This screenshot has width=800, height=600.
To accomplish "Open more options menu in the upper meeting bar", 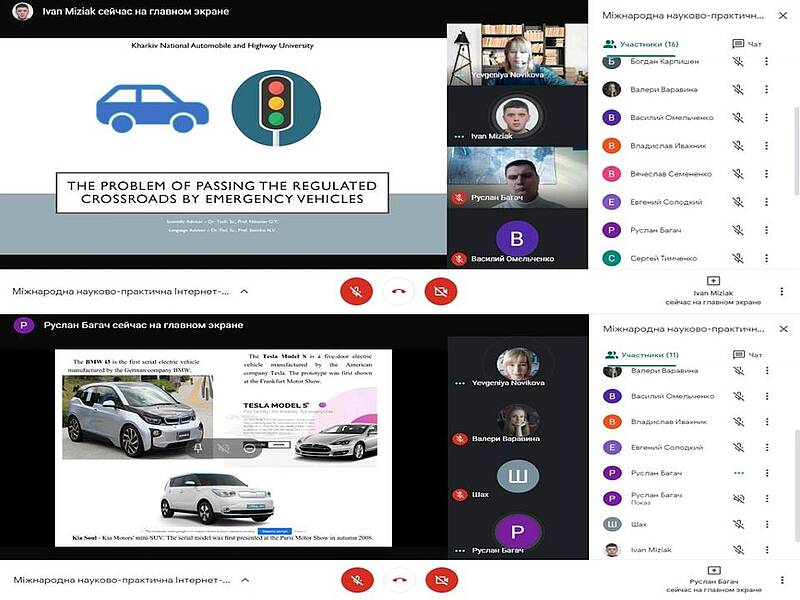I will (x=782, y=292).
